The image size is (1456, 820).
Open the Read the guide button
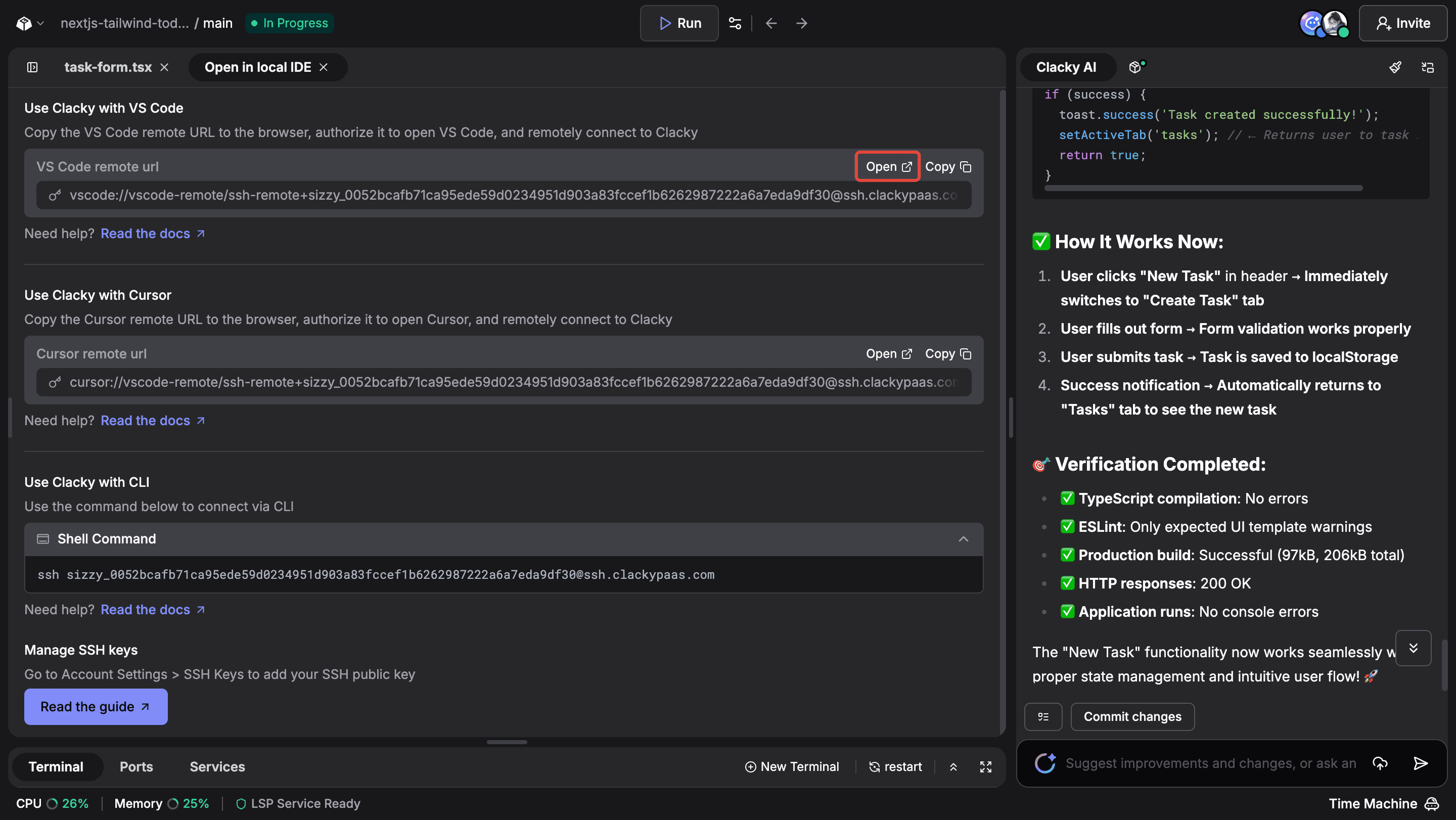tap(96, 707)
